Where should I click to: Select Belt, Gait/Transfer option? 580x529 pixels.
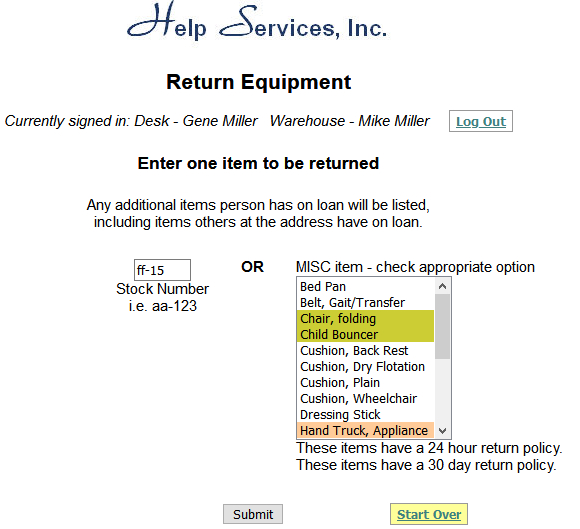coord(365,302)
